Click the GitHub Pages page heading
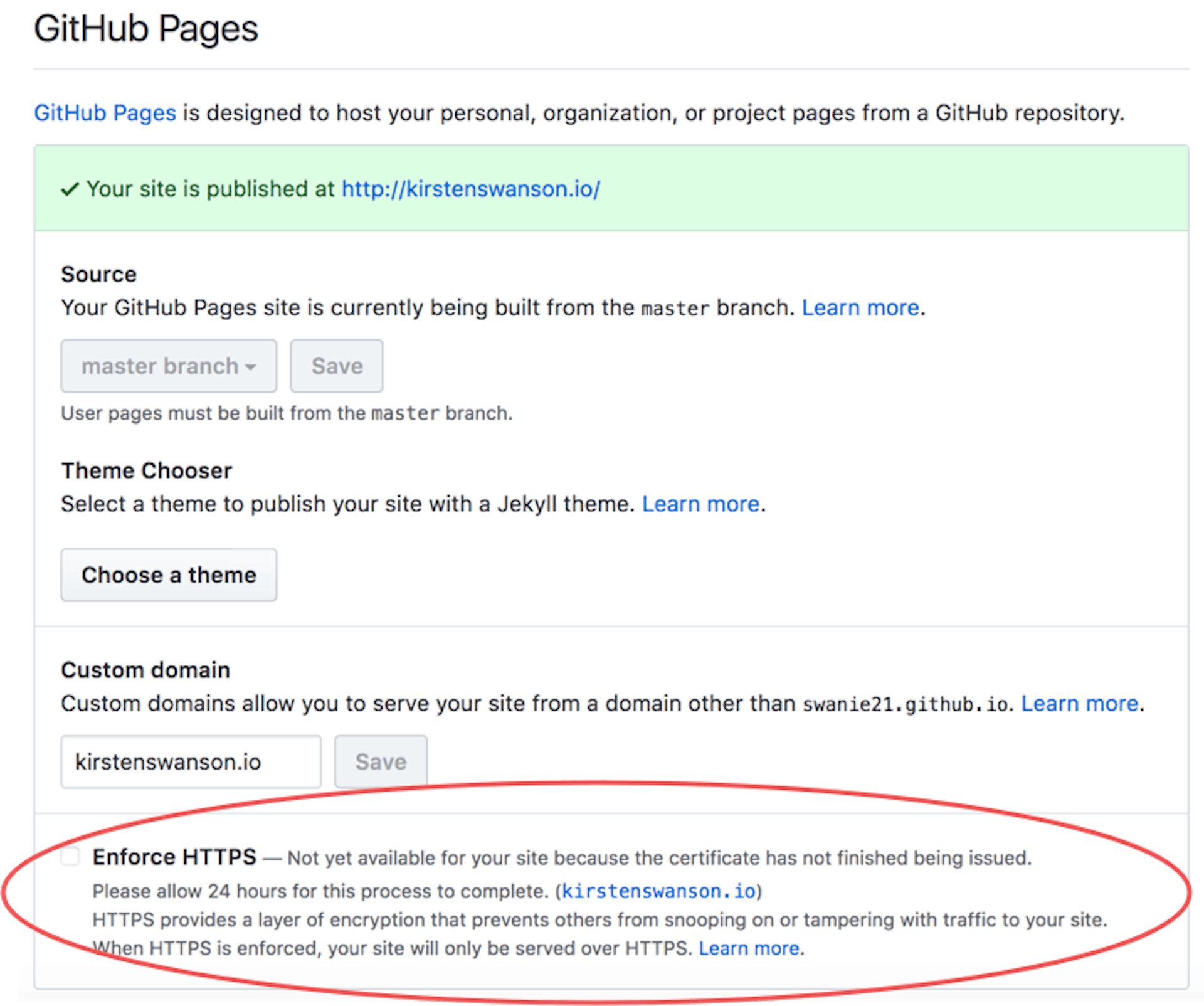This screenshot has height=1006, width=1204. pos(146,29)
